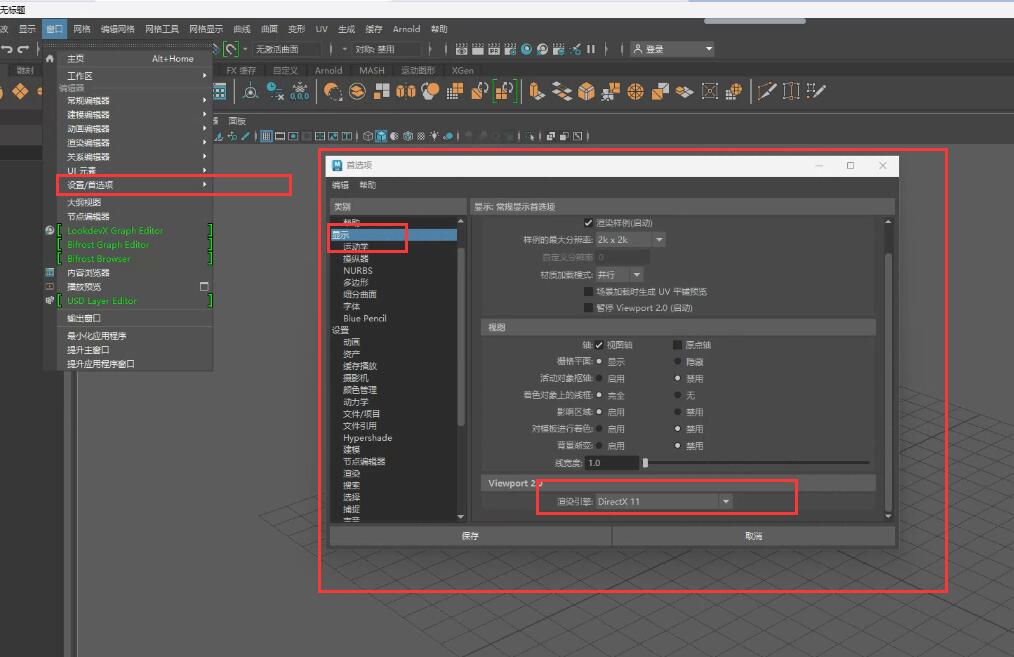
Task: Check the 原点轴 axis checkbox
Action: click(x=677, y=345)
